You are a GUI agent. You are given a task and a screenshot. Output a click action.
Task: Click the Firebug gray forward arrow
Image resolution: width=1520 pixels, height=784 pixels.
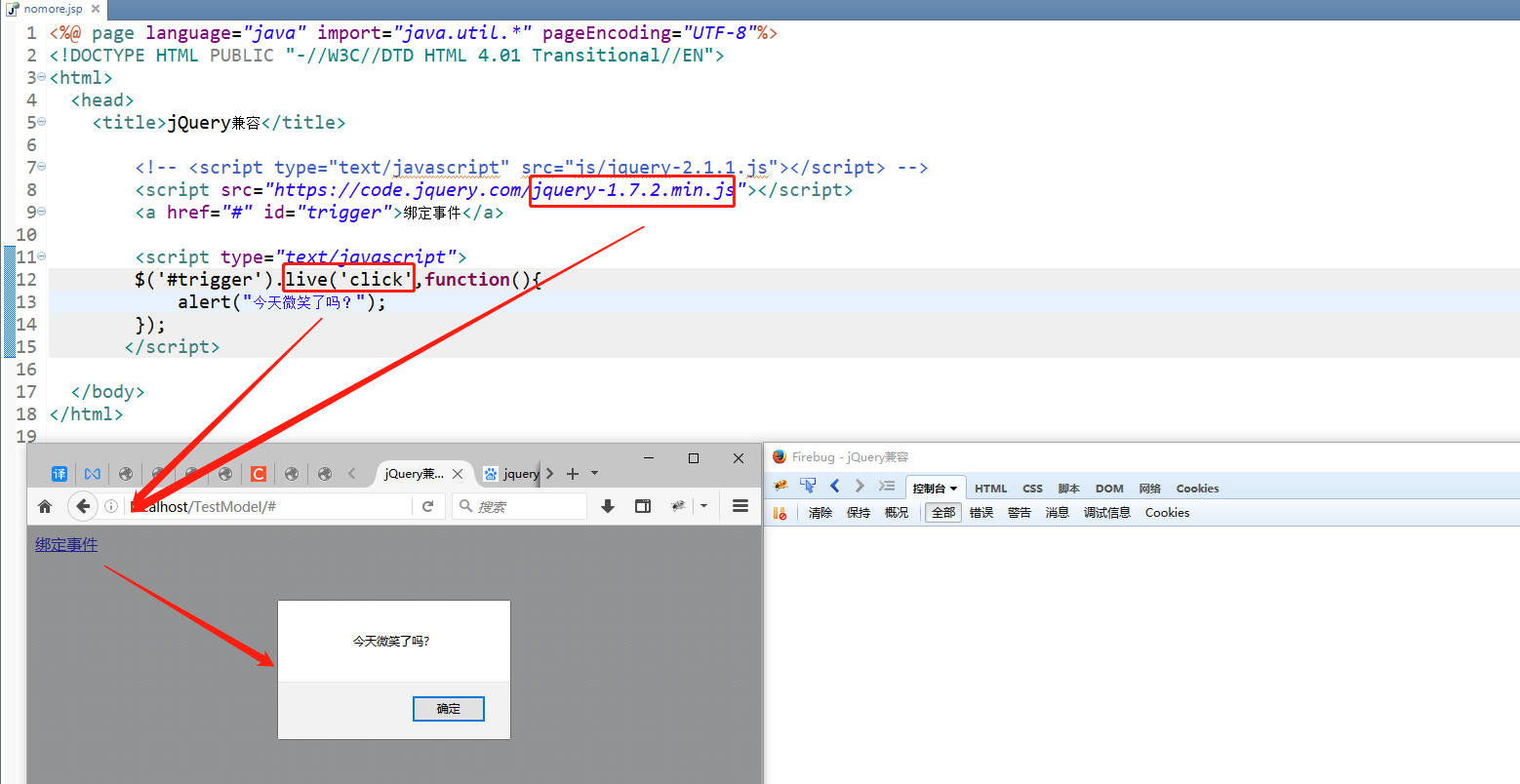[x=860, y=486]
